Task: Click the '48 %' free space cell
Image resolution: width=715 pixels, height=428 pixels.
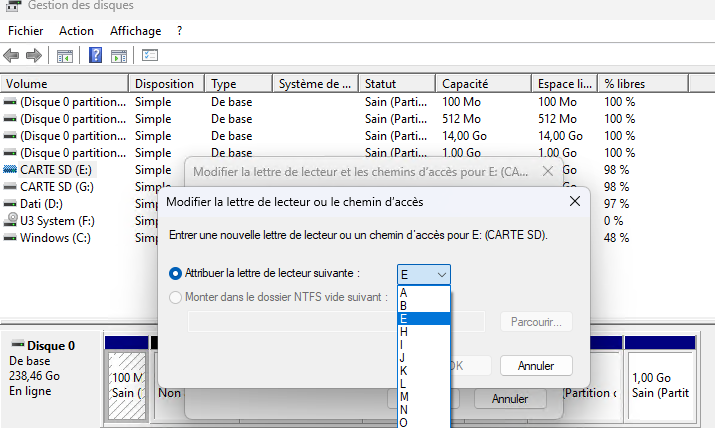Action: (x=616, y=237)
